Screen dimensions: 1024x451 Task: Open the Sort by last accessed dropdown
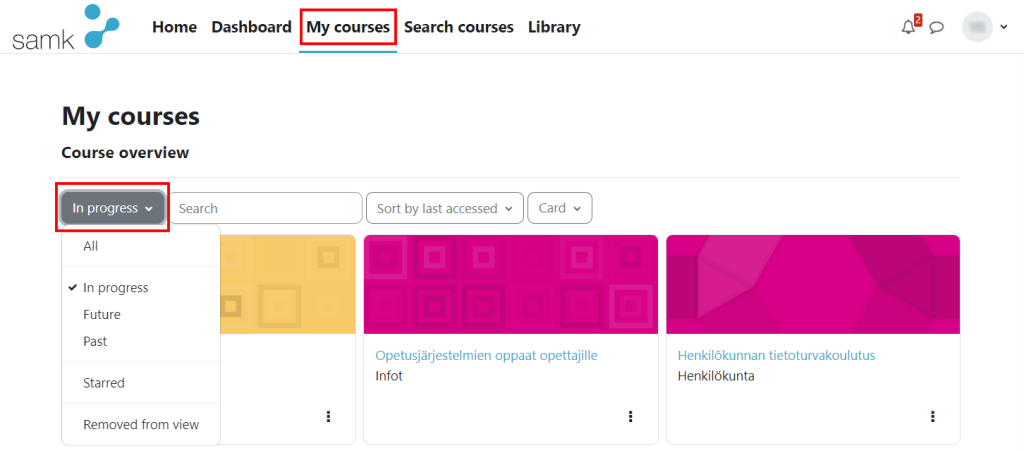tap(445, 208)
